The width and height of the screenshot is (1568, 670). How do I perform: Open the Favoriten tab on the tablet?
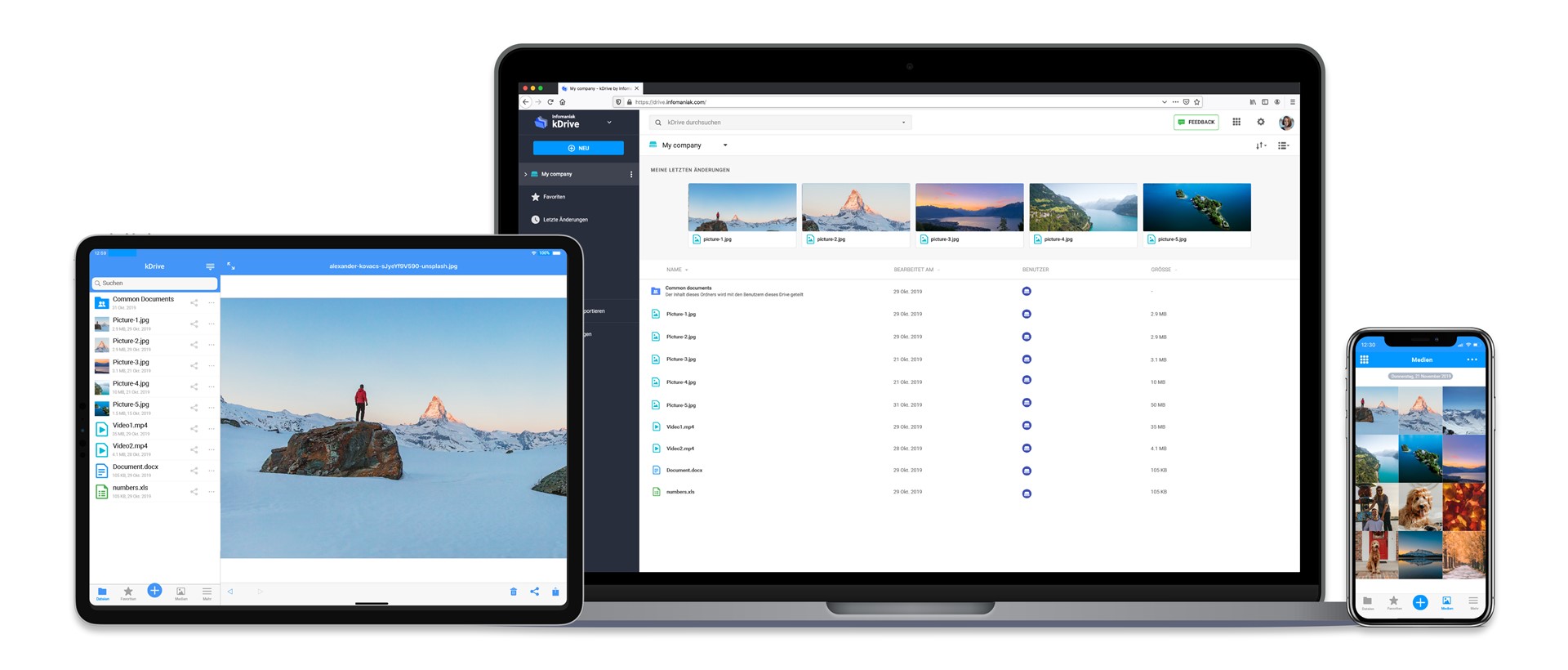[128, 593]
